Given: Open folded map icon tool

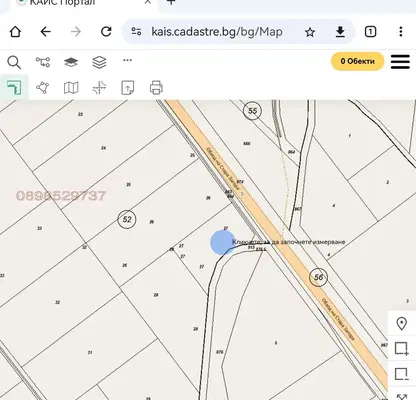Looking at the screenshot, I should tap(71, 88).
